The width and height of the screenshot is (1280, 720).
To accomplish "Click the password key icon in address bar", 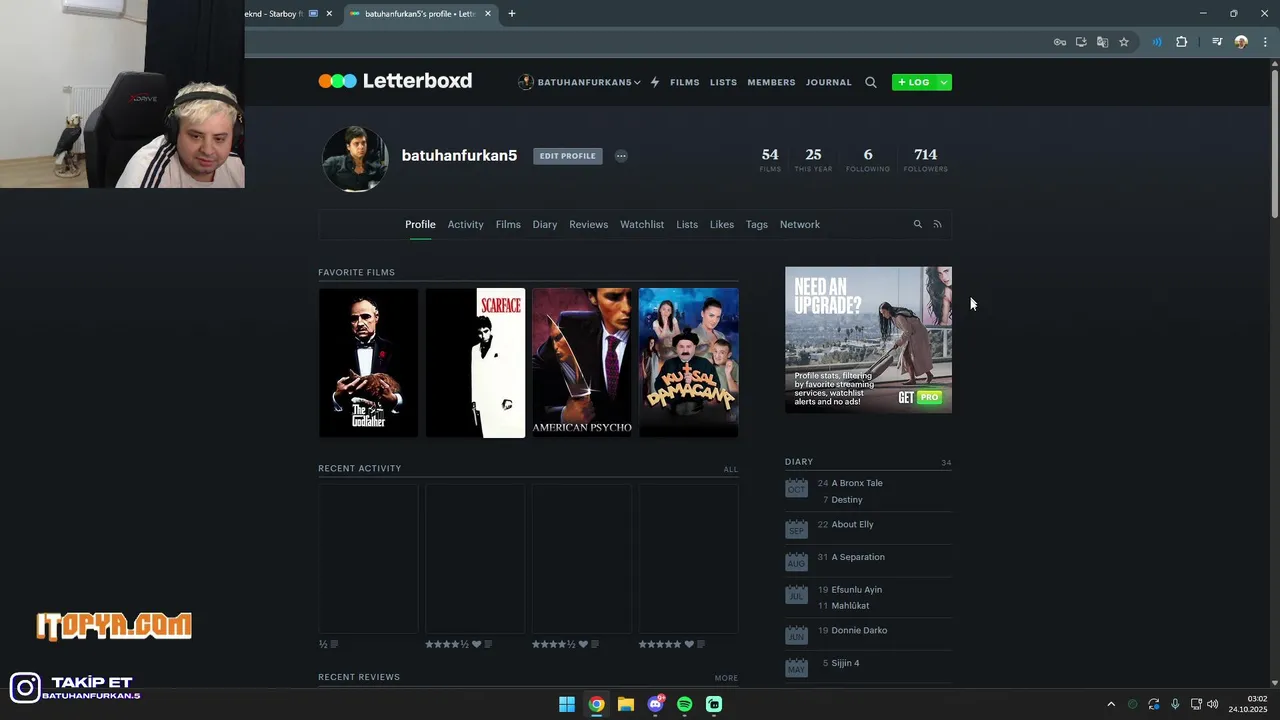I will point(1060,42).
